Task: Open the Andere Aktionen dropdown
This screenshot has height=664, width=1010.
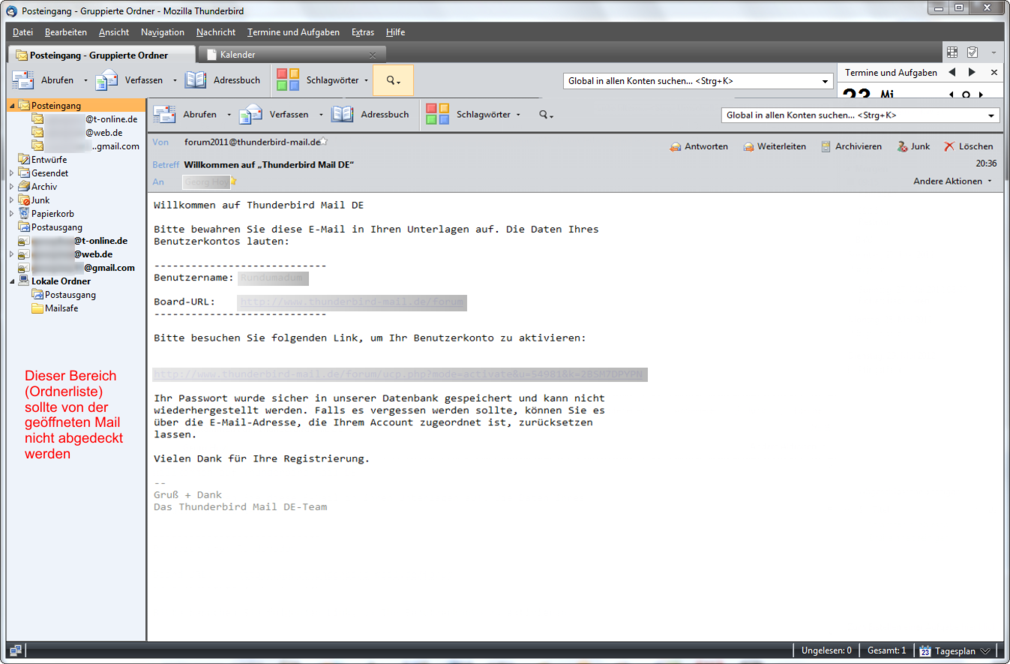Action: click(x=953, y=182)
